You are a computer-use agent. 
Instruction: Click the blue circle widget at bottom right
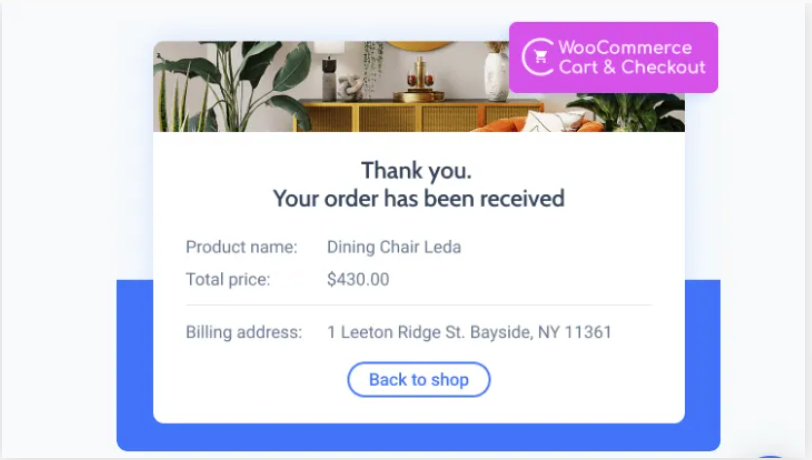772,457
